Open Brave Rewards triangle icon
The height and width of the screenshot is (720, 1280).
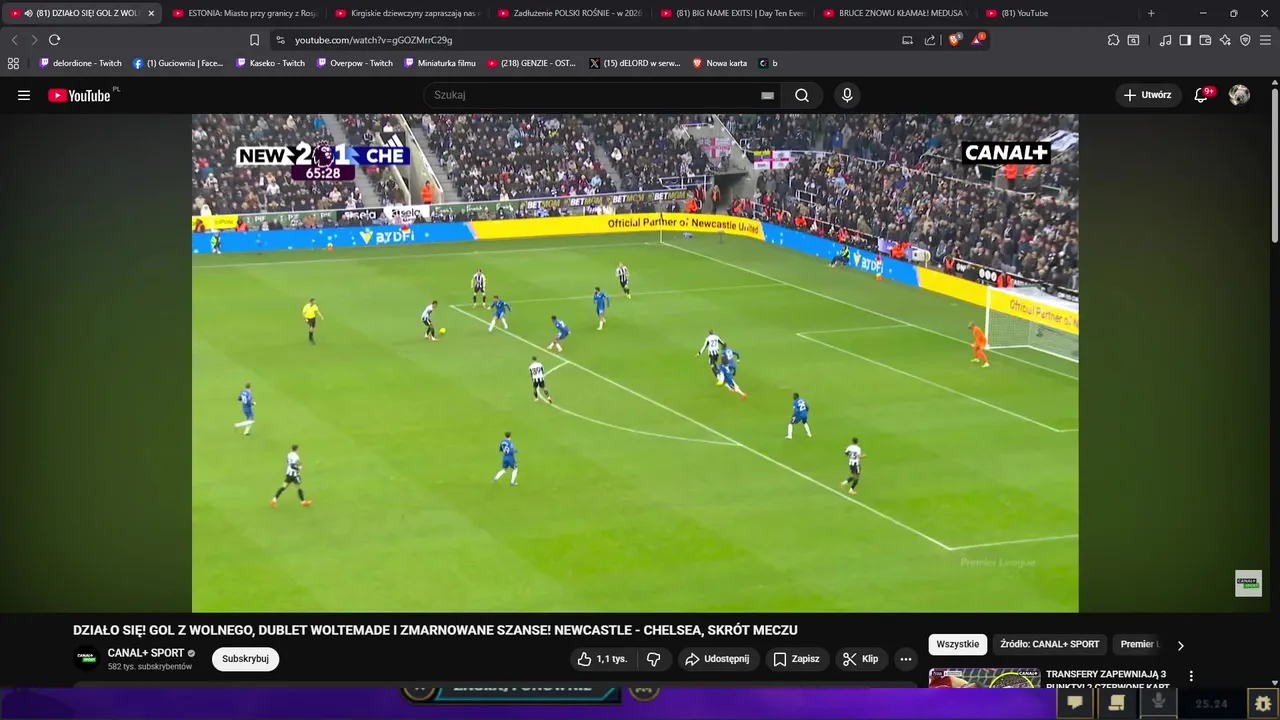pyautogui.click(x=977, y=40)
